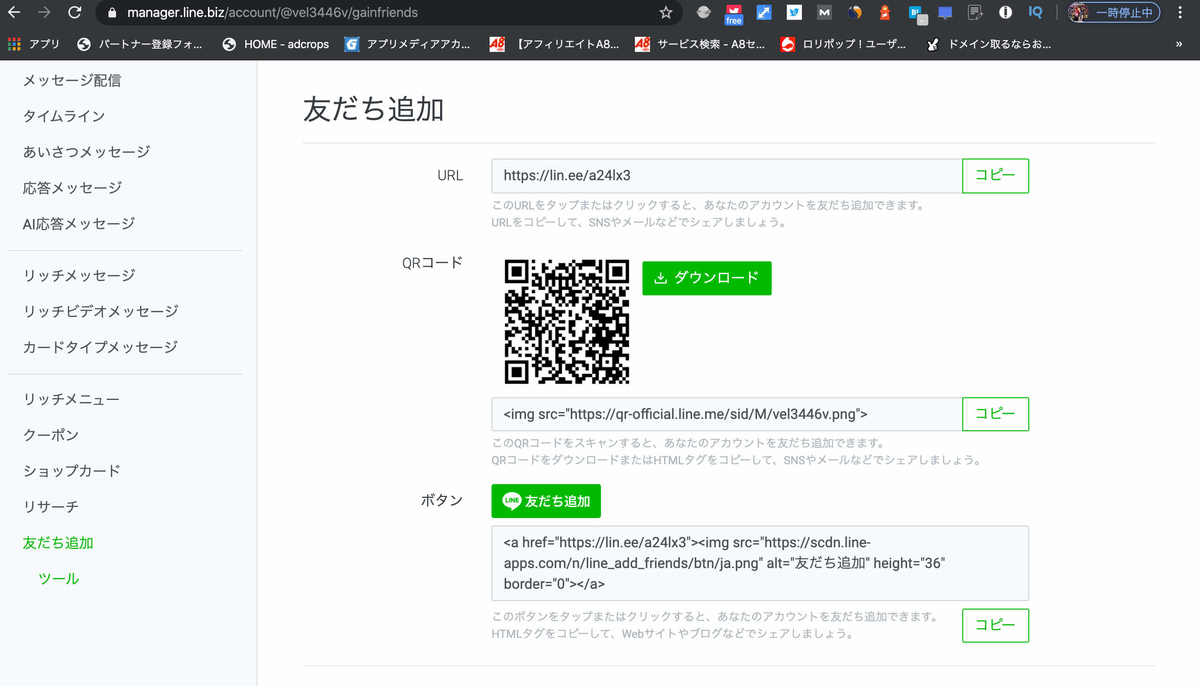Click the gray M extension icon
This screenshot has height=686, width=1200.
click(x=824, y=13)
